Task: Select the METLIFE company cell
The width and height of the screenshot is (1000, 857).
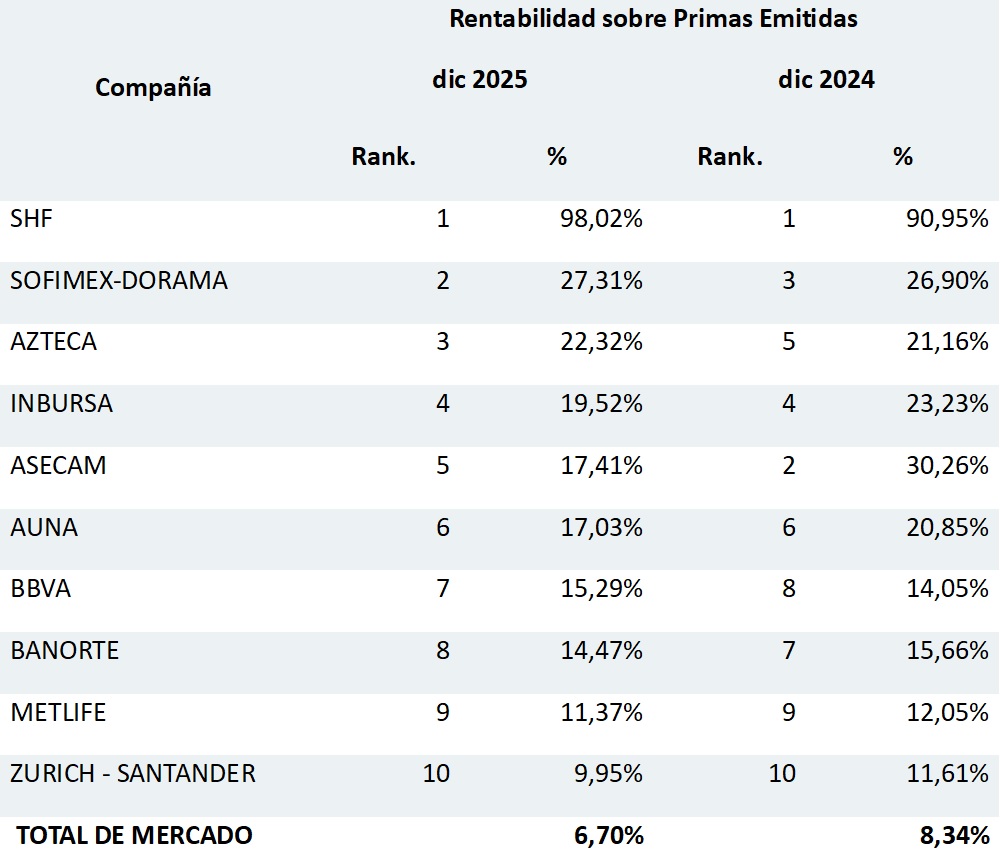Action: pyautogui.click(x=58, y=713)
